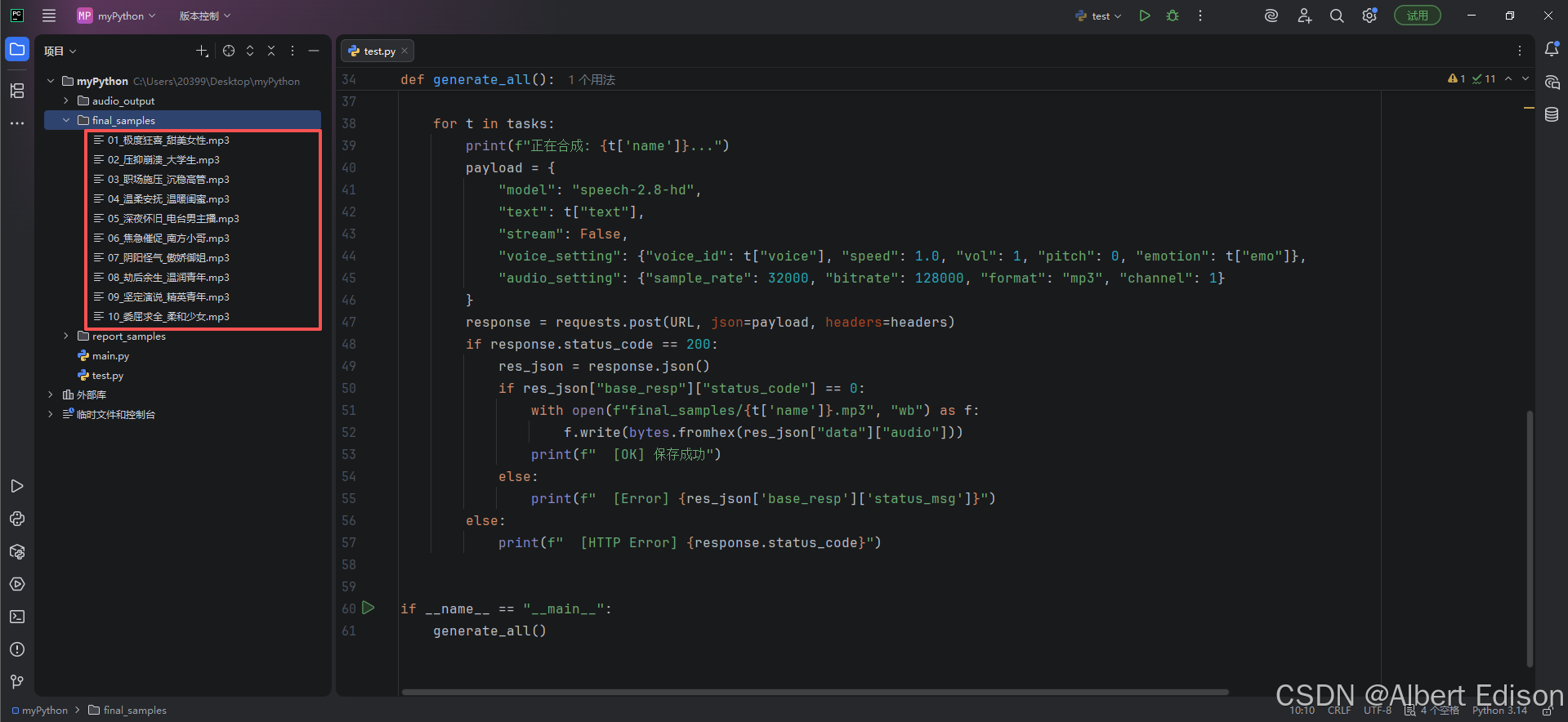1568x722 pixels.
Task: Collapse all items in project tree
Action: 271,51
